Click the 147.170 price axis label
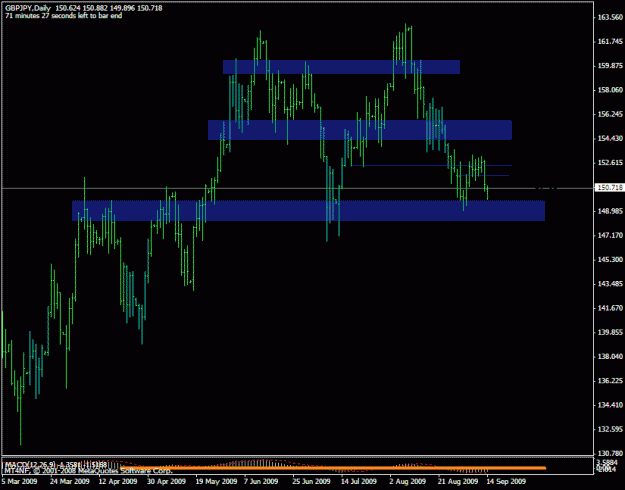 [610, 236]
